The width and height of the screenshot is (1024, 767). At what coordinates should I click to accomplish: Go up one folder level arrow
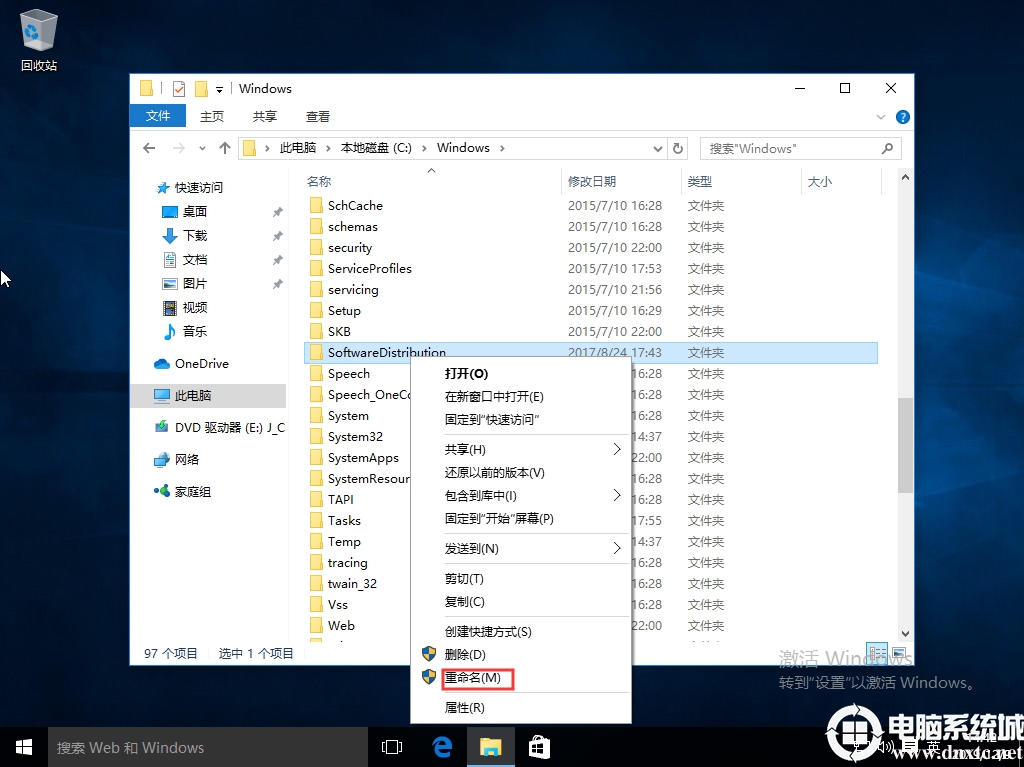point(225,148)
